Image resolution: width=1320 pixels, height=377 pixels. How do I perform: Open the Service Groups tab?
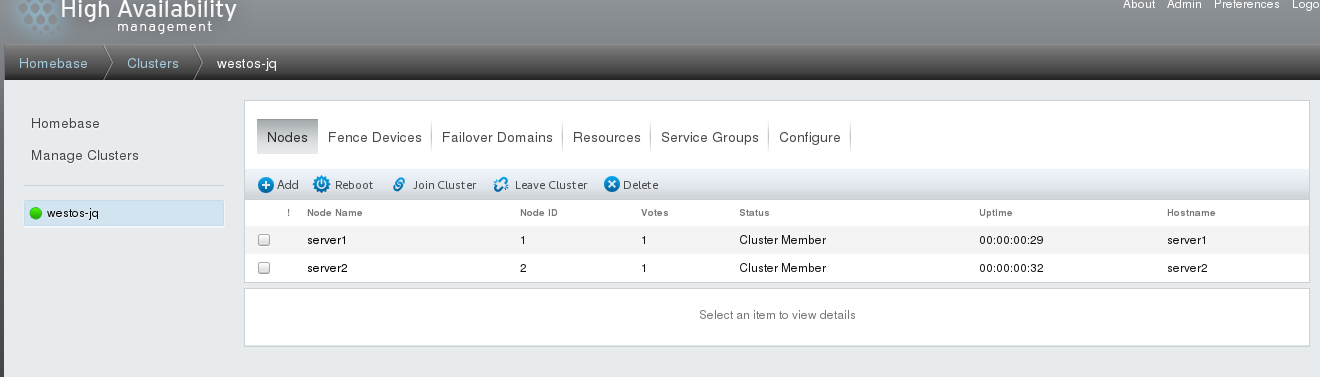coord(710,137)
